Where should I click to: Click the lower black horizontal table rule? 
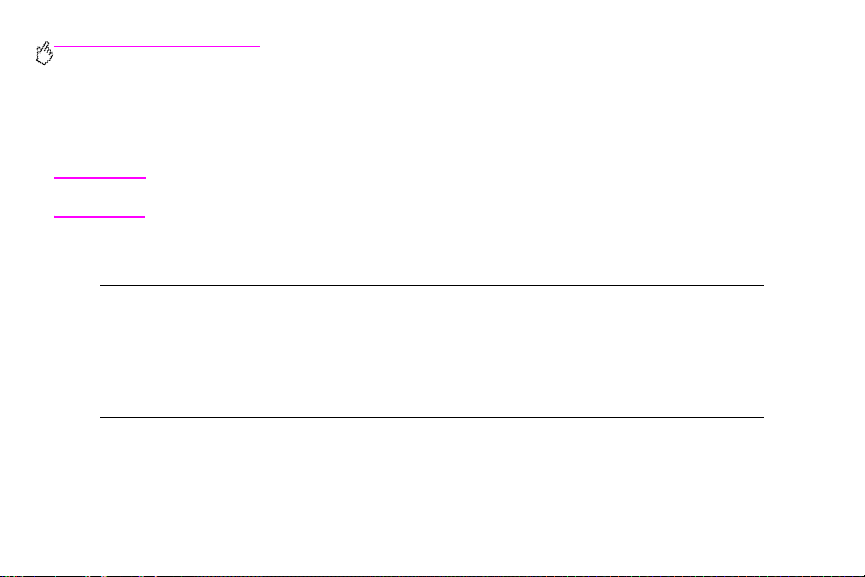click(x=431, y=417)
